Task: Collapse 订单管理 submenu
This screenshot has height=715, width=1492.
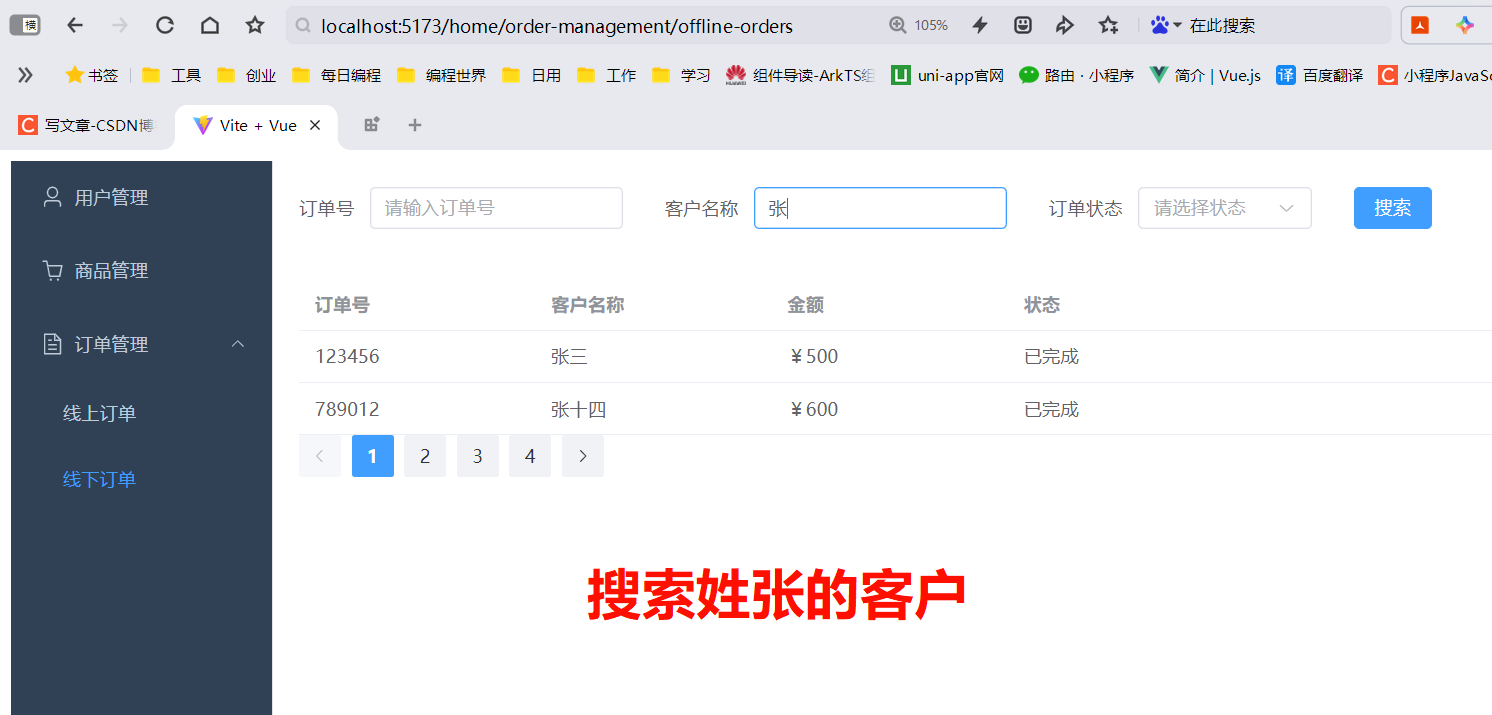Action: pos(141,344)
